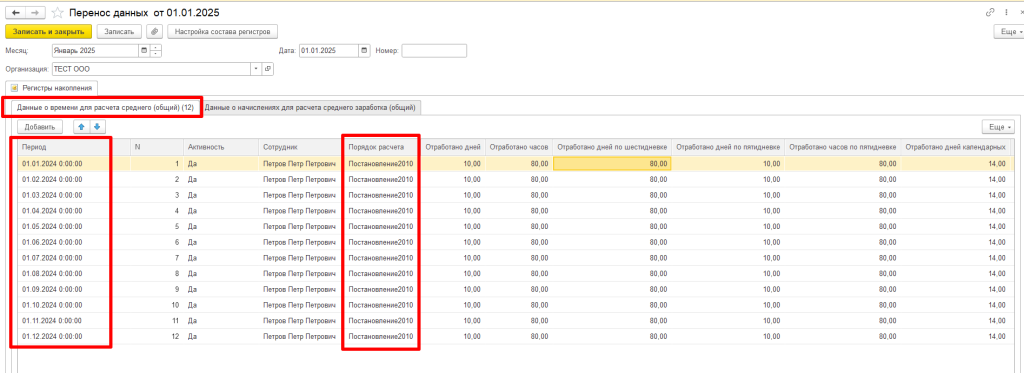Screen dimensions: 1024x373
Task: Select period cell 01.08.2024 0:00:00
Action: pyautogui.click(x=73, y=273)
